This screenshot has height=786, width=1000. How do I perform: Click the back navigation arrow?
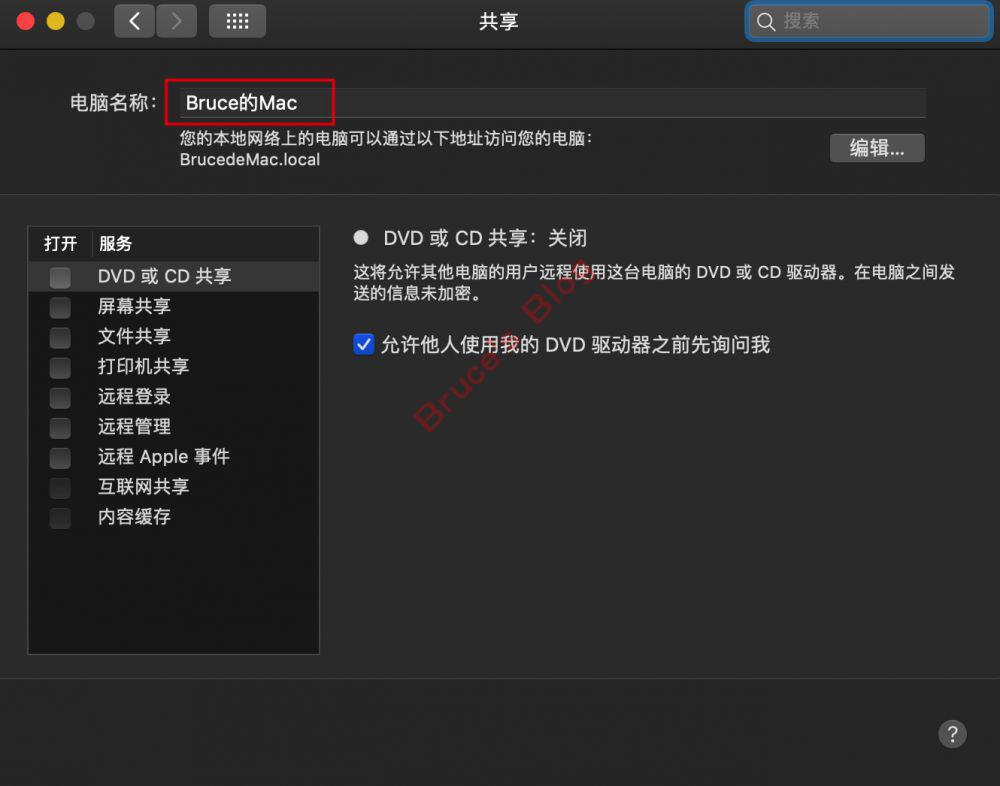click(x=135, y=21)
